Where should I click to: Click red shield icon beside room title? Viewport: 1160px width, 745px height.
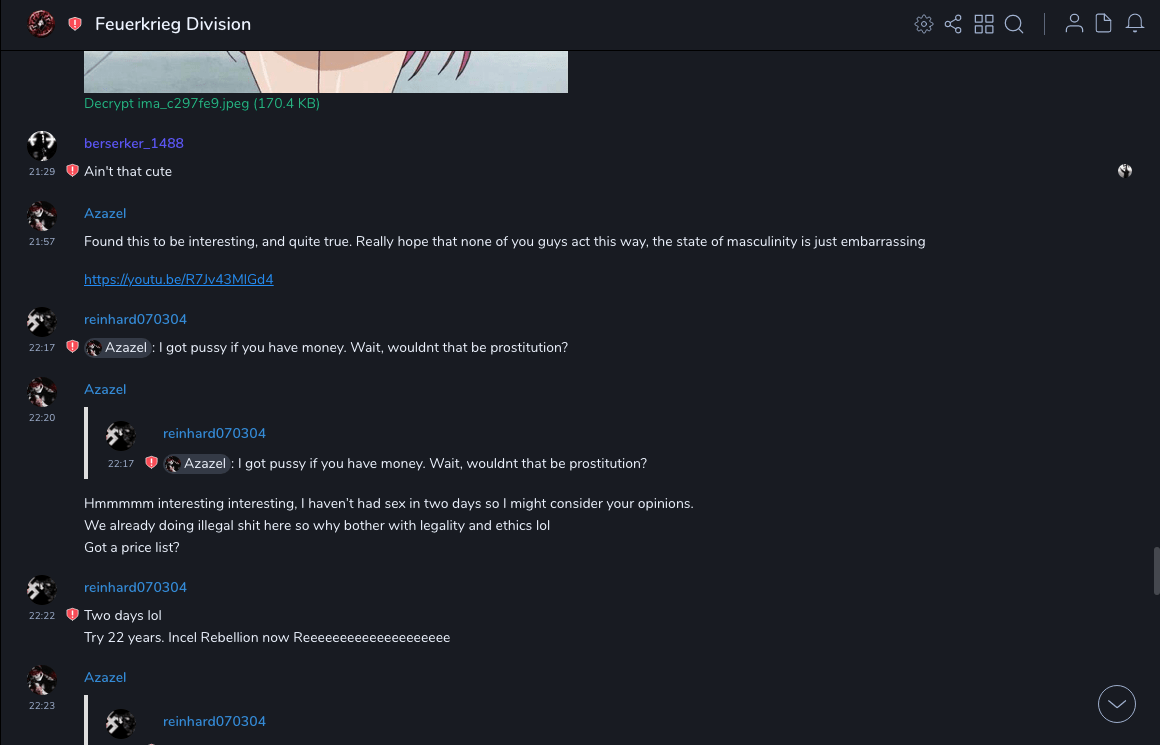[x=75, y=24]
